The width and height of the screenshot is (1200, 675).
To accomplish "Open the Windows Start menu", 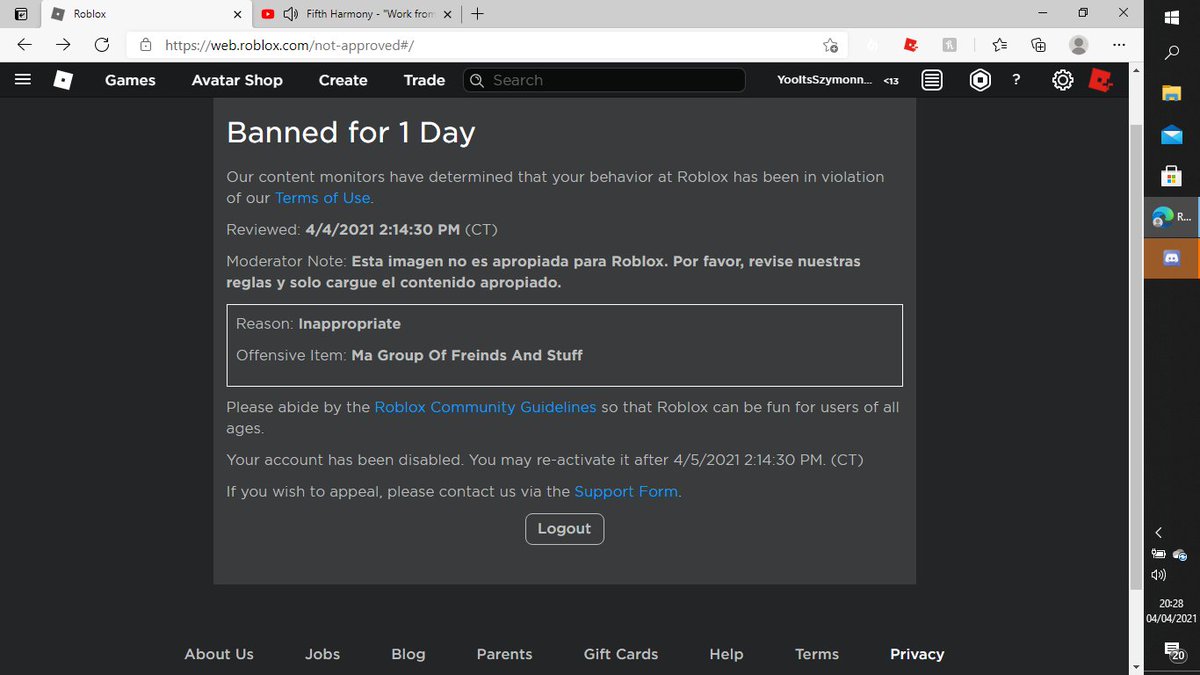I will 1173,15.
